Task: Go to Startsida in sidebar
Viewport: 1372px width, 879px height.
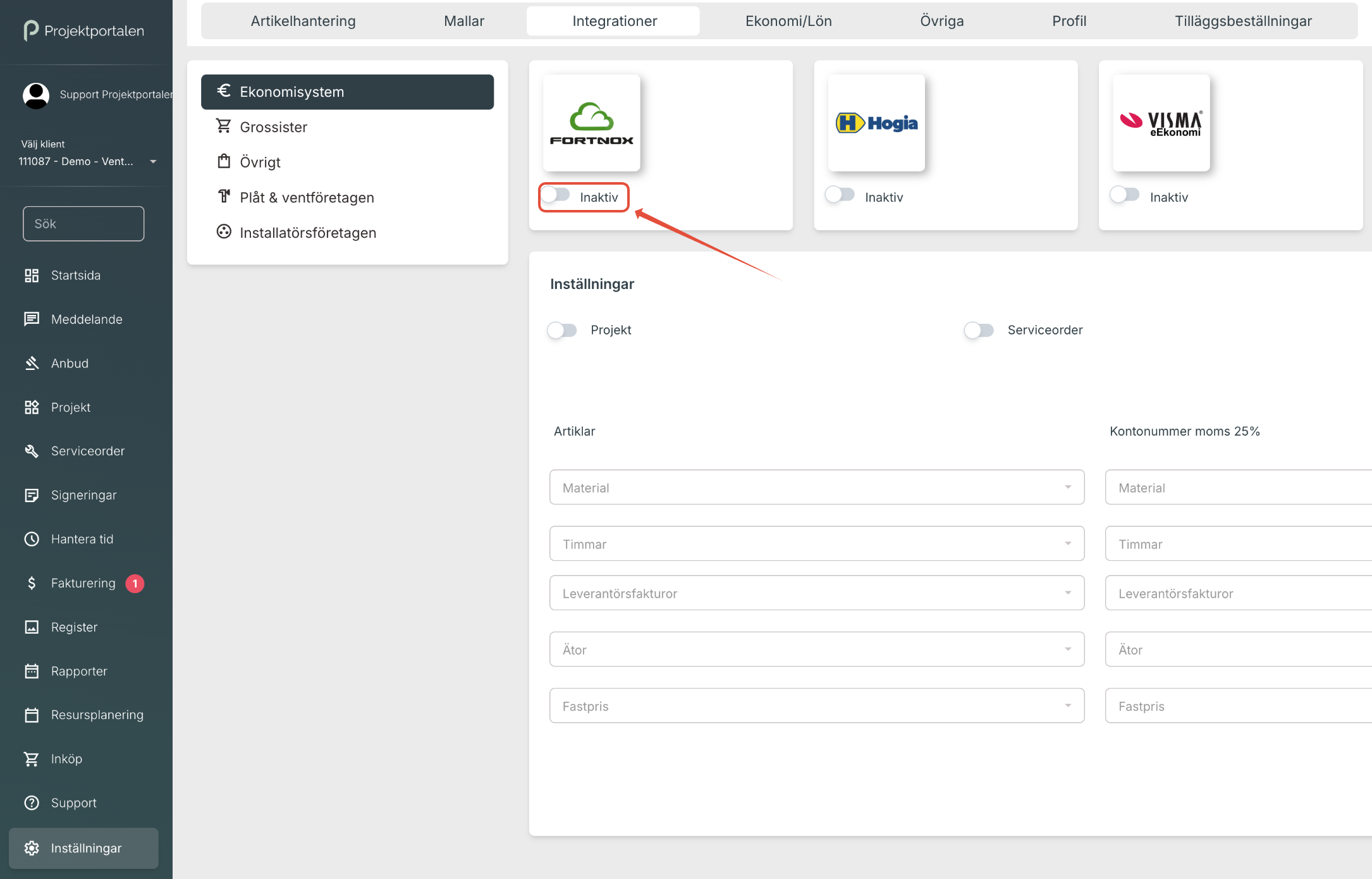Action: [75, 275]
